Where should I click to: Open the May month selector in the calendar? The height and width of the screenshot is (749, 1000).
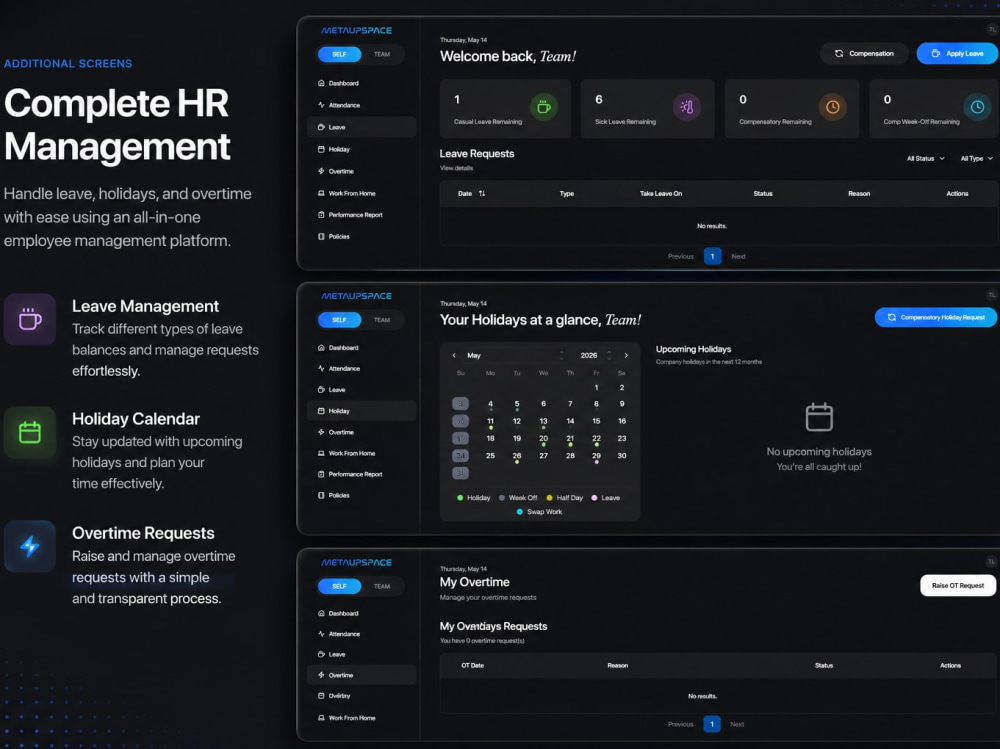(x=515, y=355)
